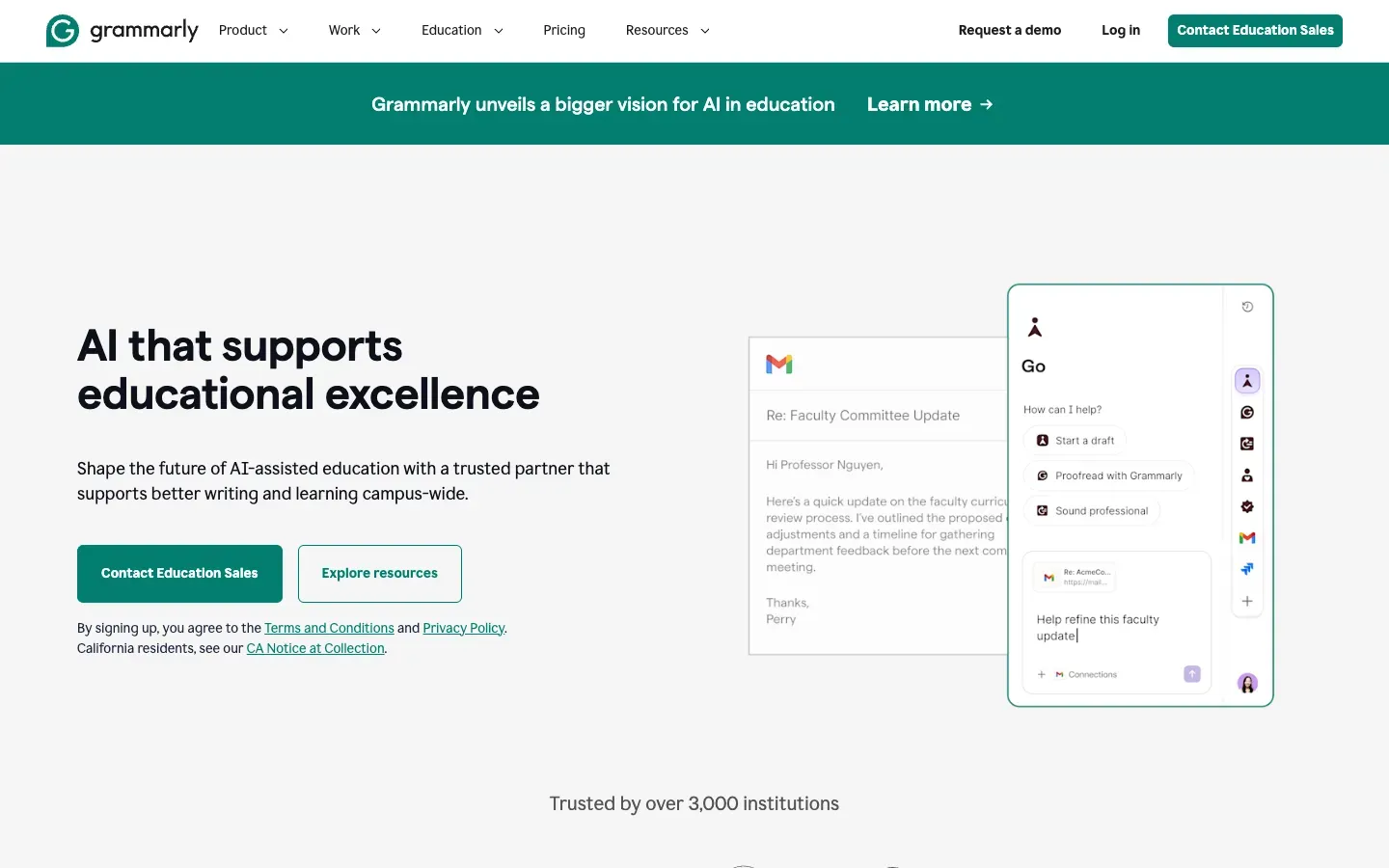
Task: Select the highlighted Go agent icon in the sidebar
Action: (x=1247, y=381)
